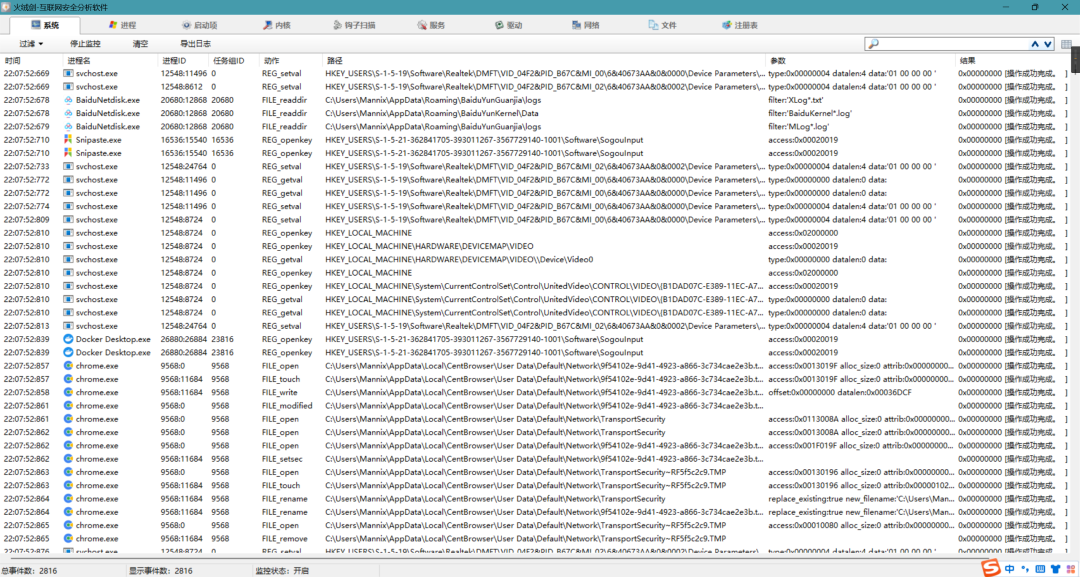Image resolution: width=1080 pixels, height=577 pixels.
Task: Click svchost icon in the 22:07:52:813 row
Action: tap(69, 326)
